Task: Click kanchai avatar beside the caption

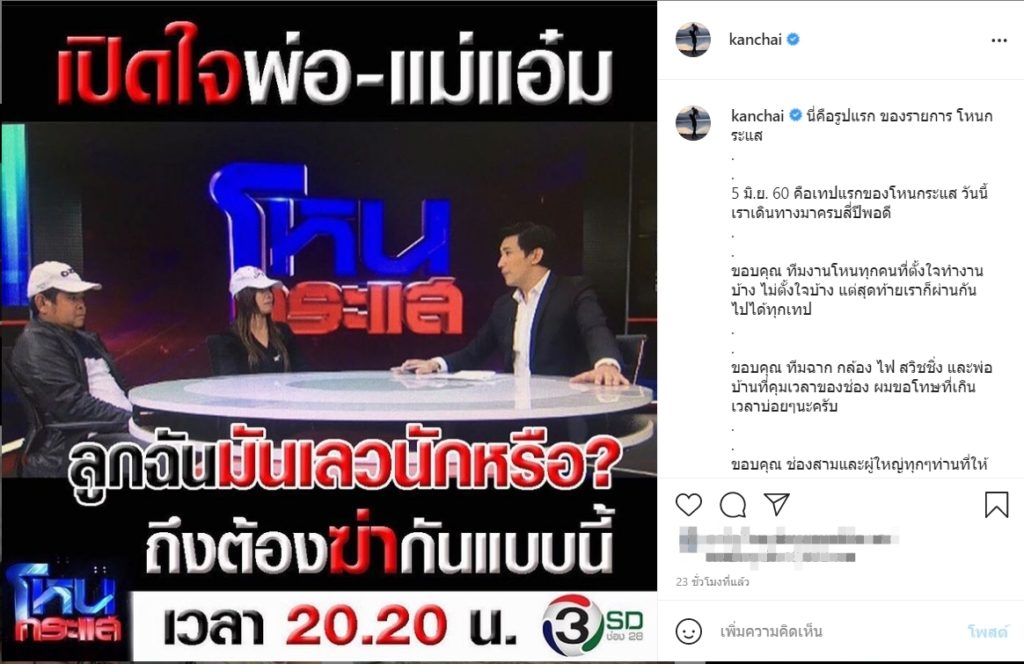Action: (693, 123)
